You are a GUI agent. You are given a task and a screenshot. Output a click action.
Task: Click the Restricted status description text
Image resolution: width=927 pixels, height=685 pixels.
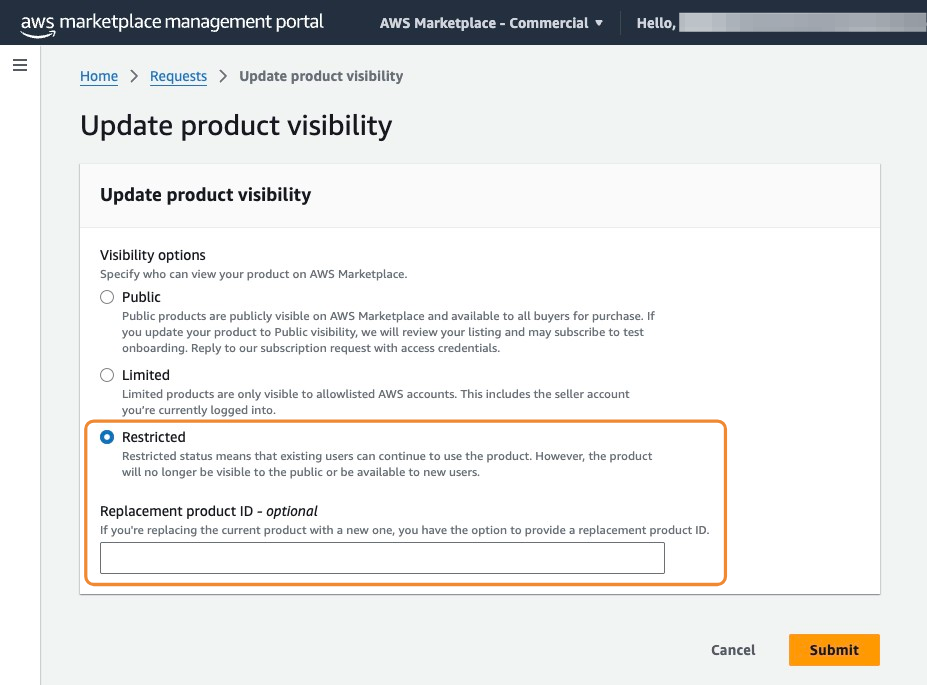coord(387,464)
